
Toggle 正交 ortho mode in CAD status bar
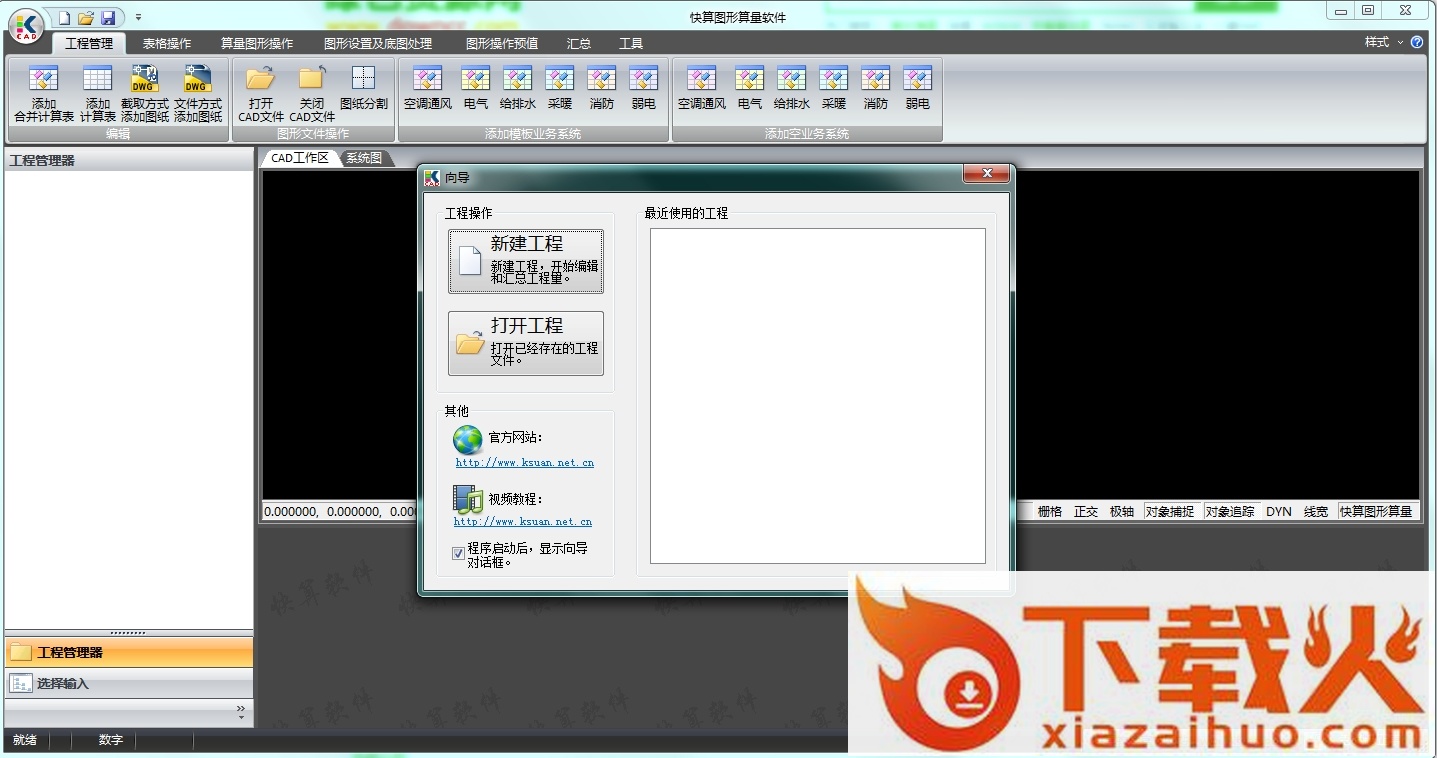(1086, 511)
